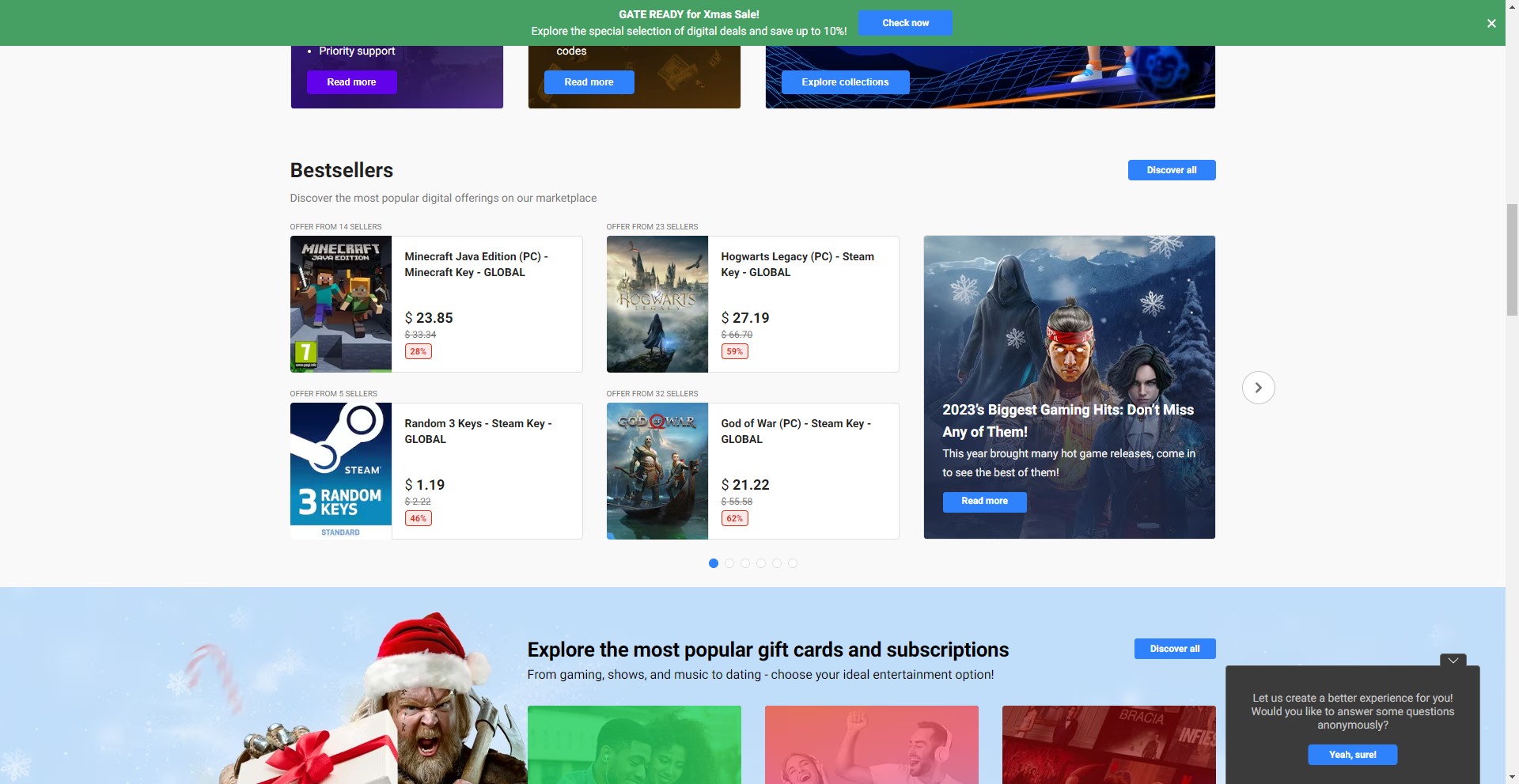Select the third carousel pagination dot

[745, 563]
